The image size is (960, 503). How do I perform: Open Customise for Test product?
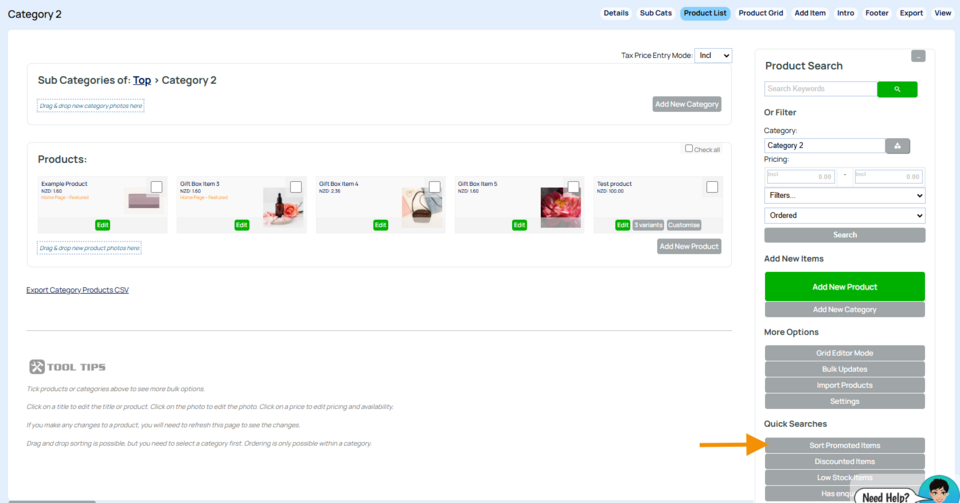[684, 225]
